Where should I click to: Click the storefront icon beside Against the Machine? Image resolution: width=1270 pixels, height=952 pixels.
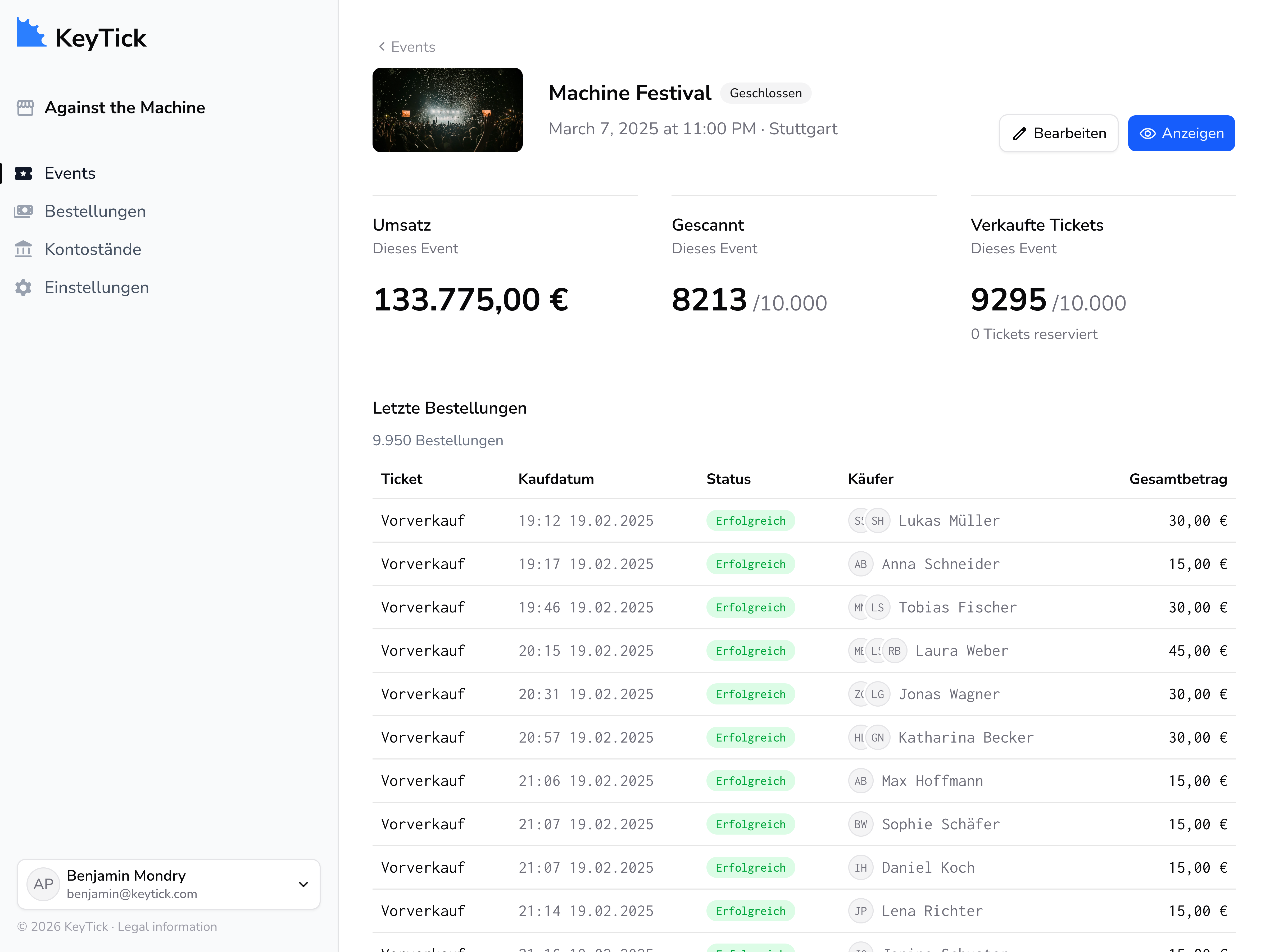click(x=25, y=107)
